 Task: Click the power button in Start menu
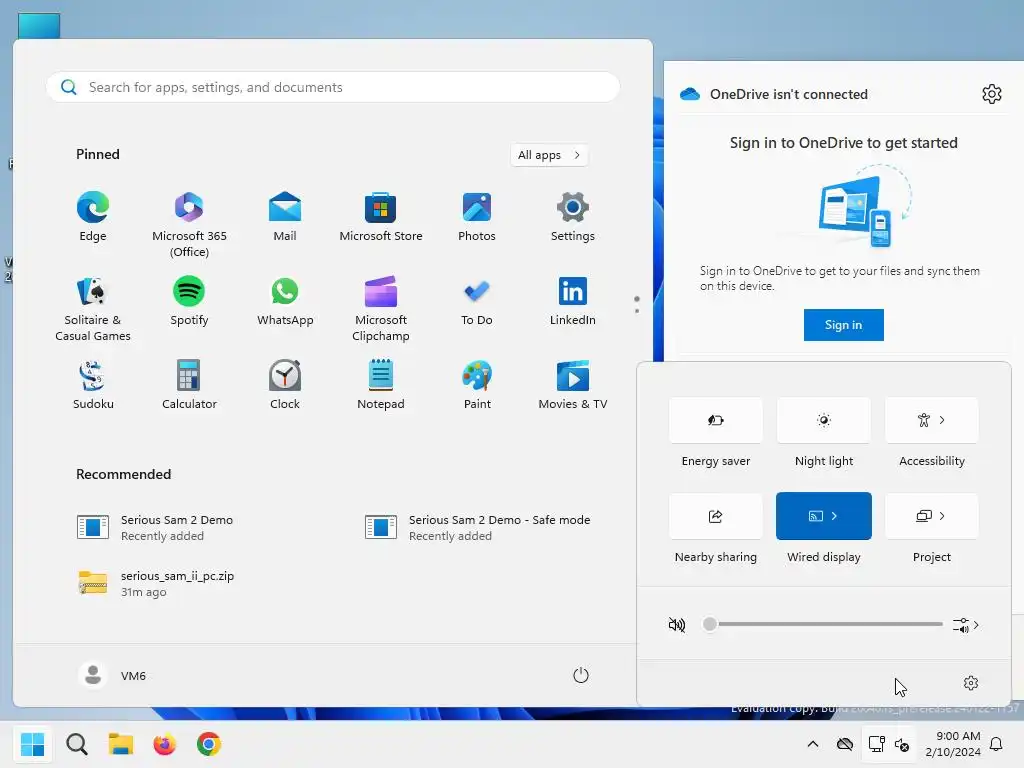click(581, 675)
